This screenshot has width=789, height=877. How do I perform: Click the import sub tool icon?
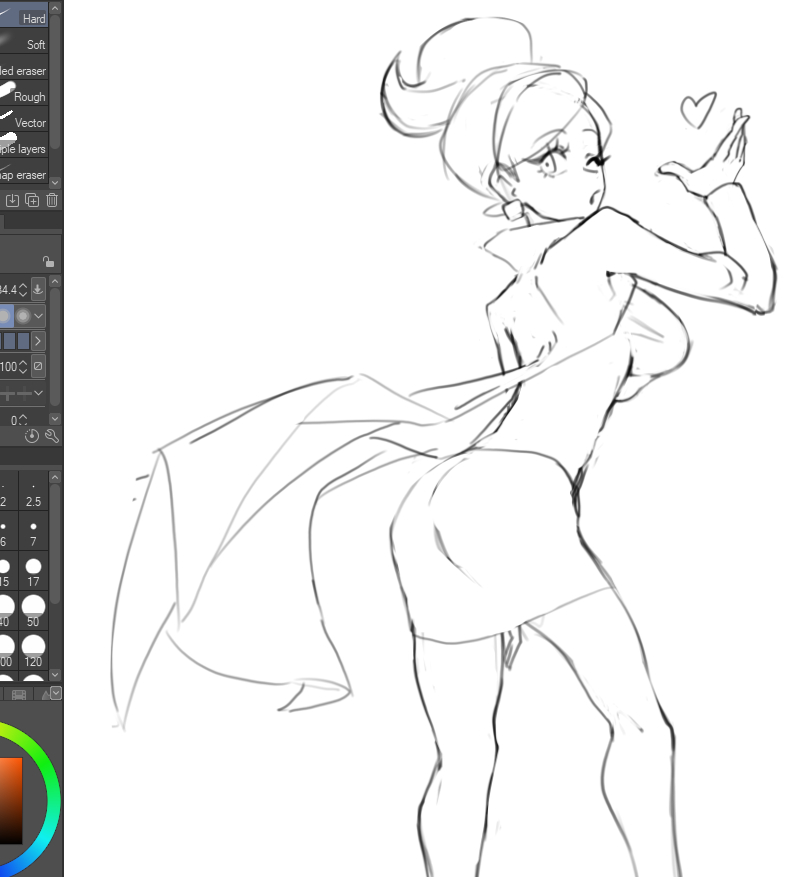13,200
